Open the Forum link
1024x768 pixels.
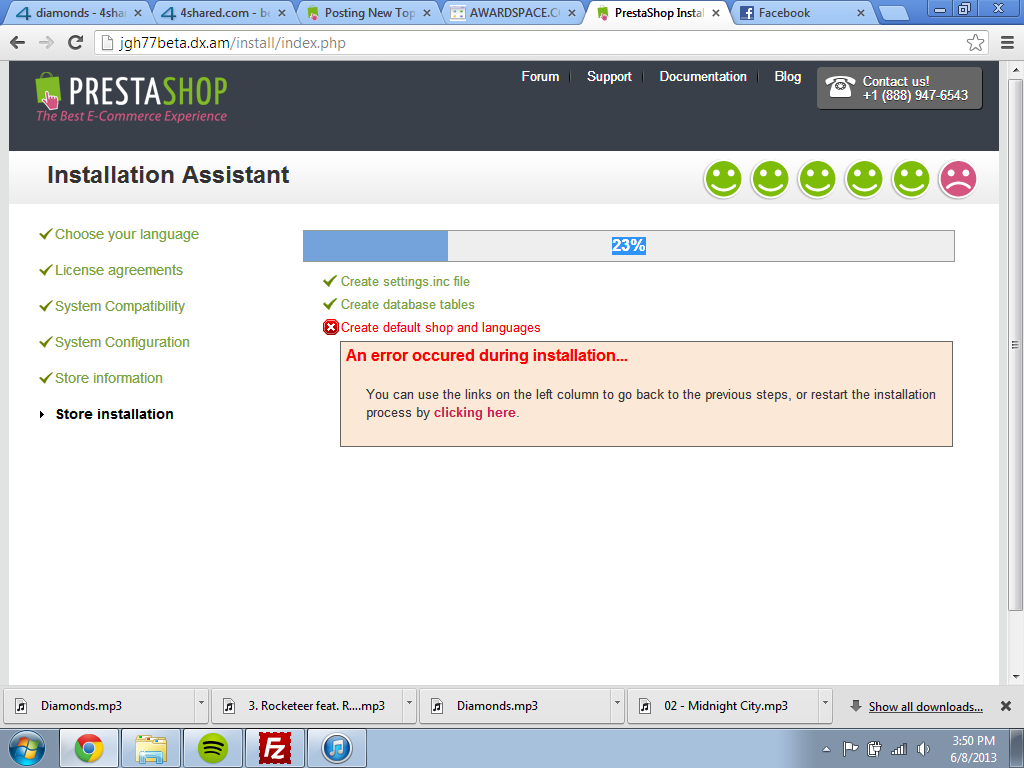point(540,76)
